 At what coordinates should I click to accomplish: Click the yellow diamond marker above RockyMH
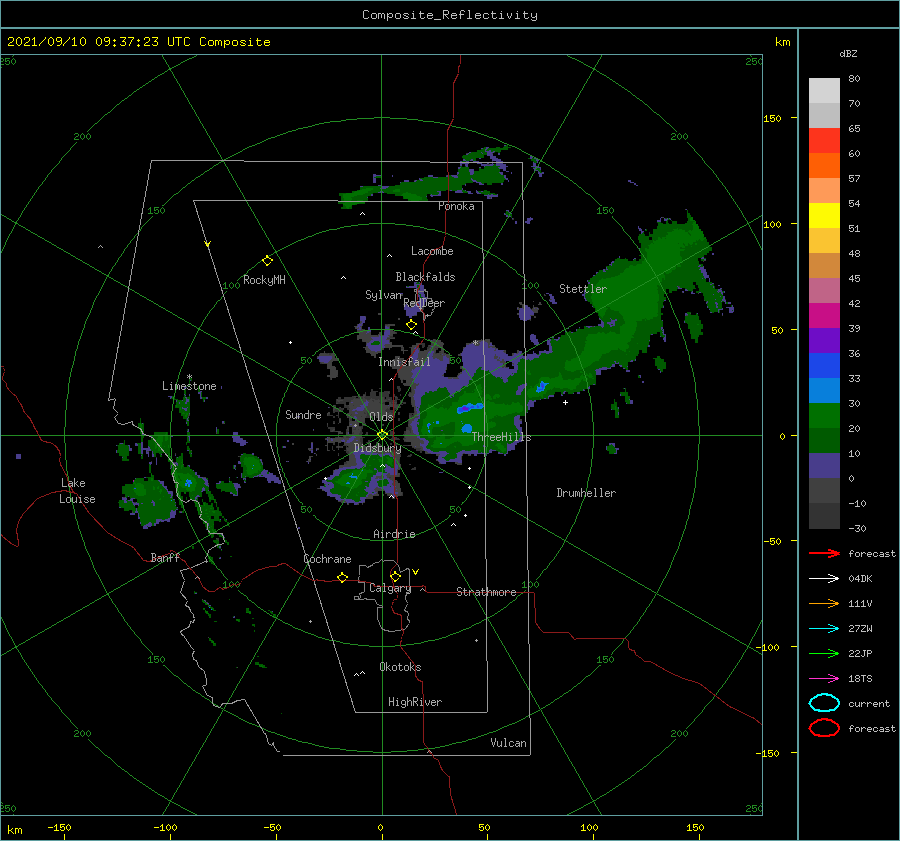[x=267, y=261]
